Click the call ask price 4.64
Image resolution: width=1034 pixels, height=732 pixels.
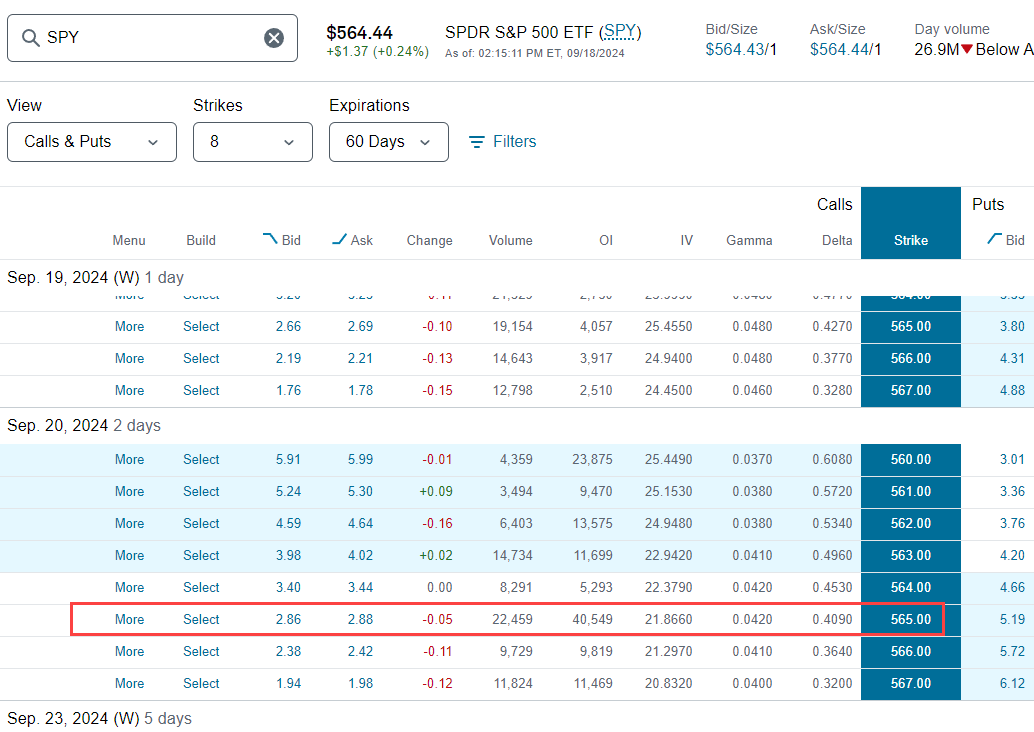point(360,524)
